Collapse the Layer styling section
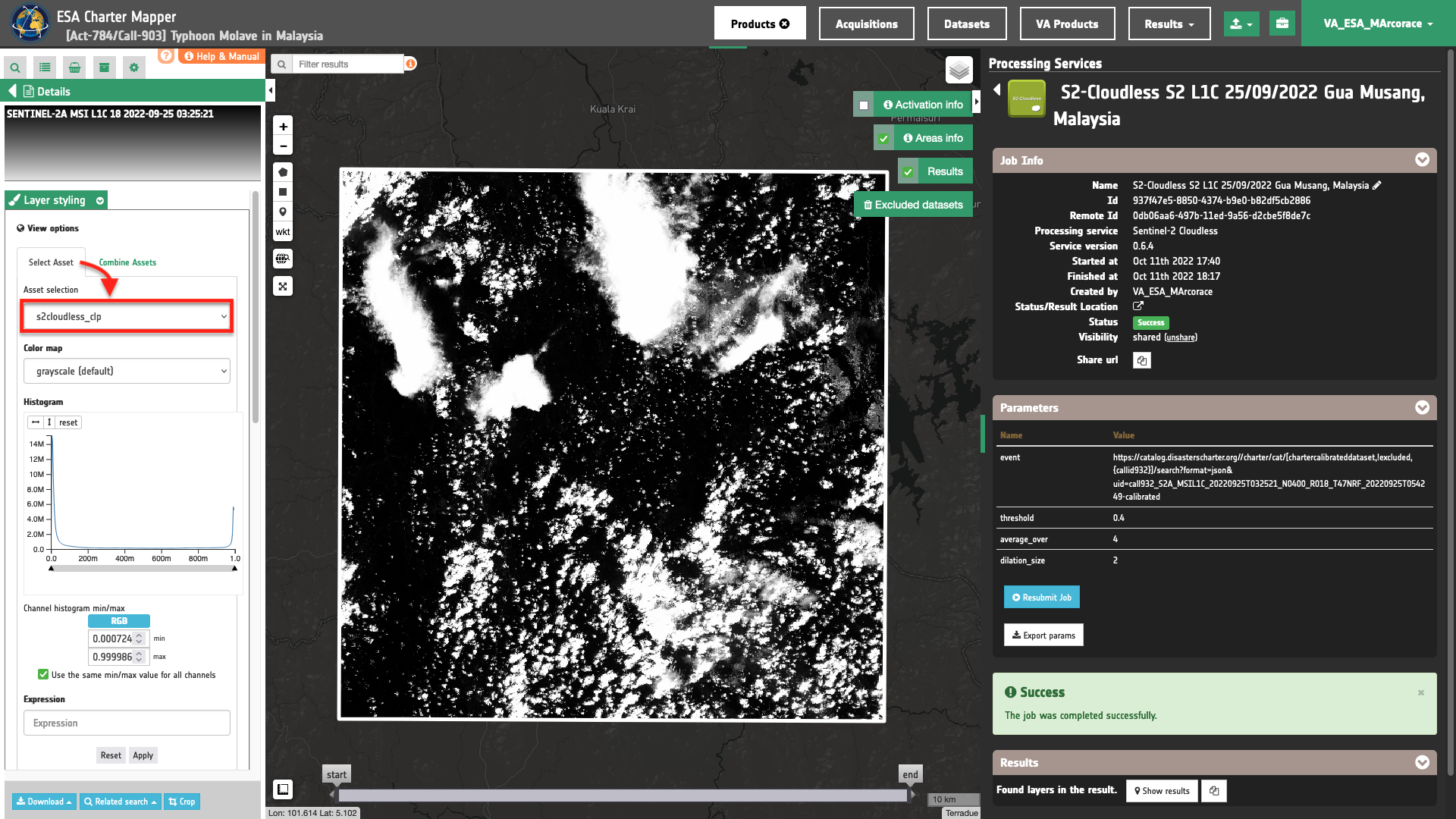This screenshot has height=819, width=1456. pyautogui.click(x=99, y=200)
